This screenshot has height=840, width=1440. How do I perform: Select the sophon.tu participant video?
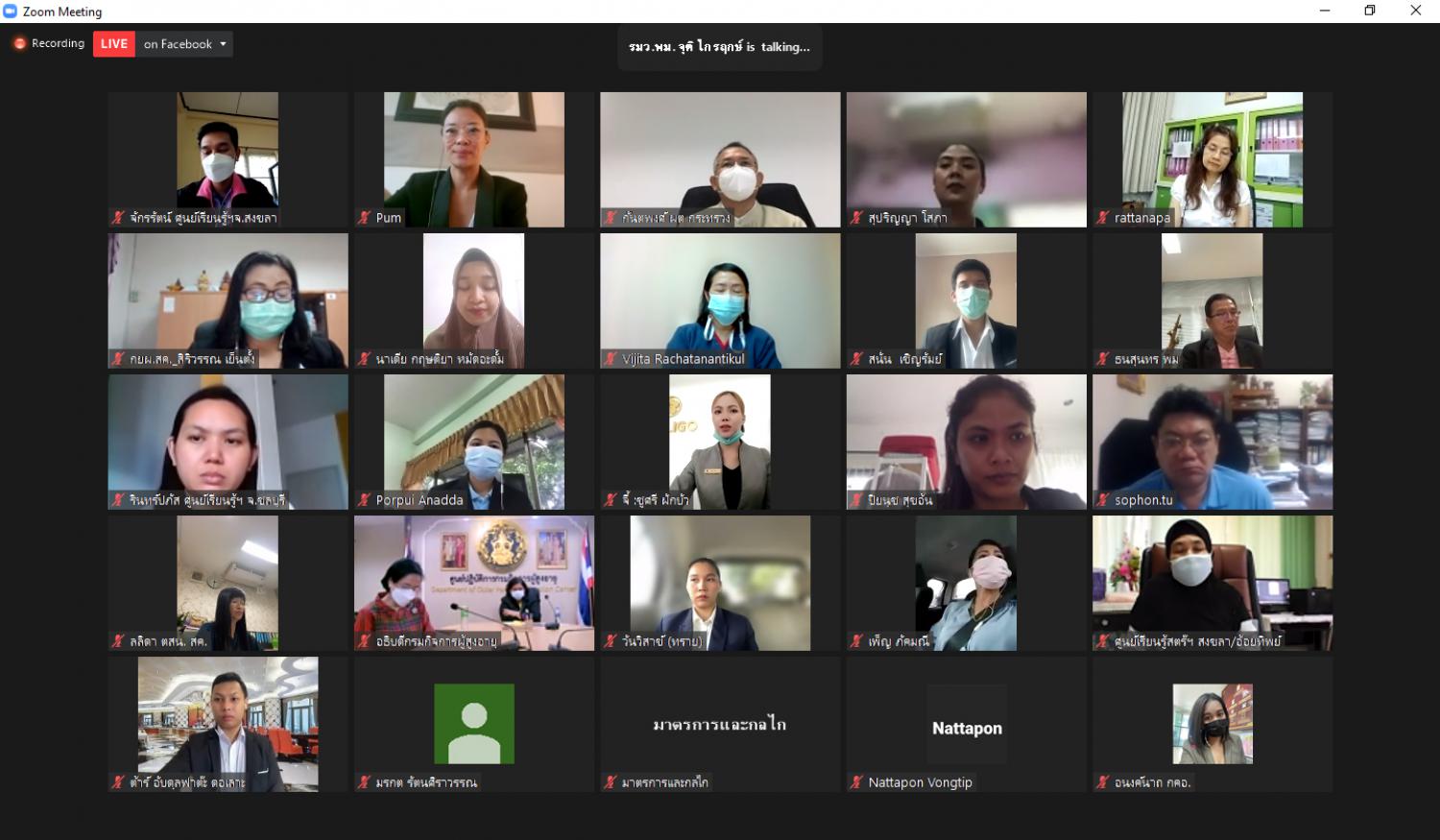tap(1212, 442)
